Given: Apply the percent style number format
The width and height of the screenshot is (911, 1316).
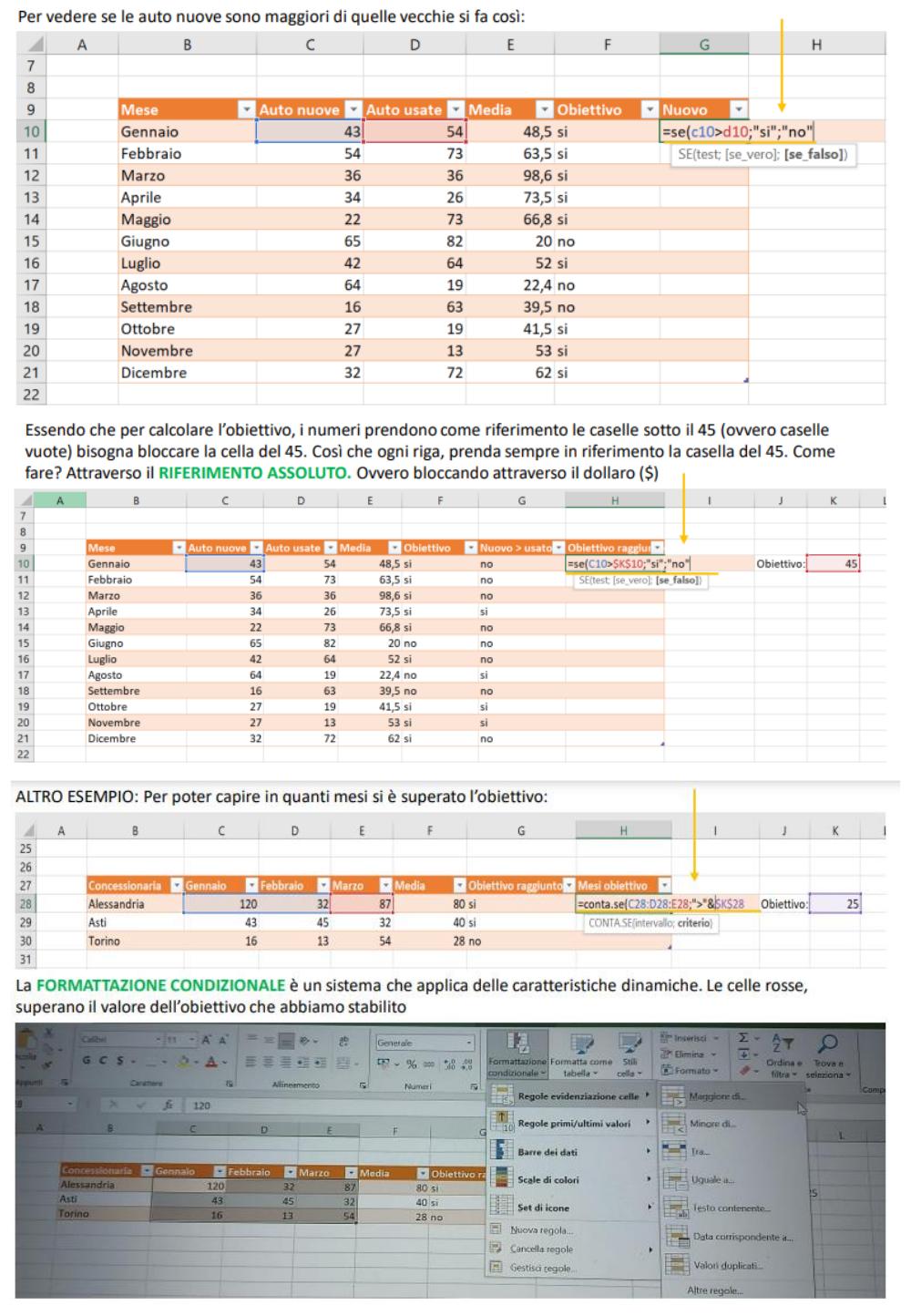Looking at the screenshot, I should [x=411, y=1064].
